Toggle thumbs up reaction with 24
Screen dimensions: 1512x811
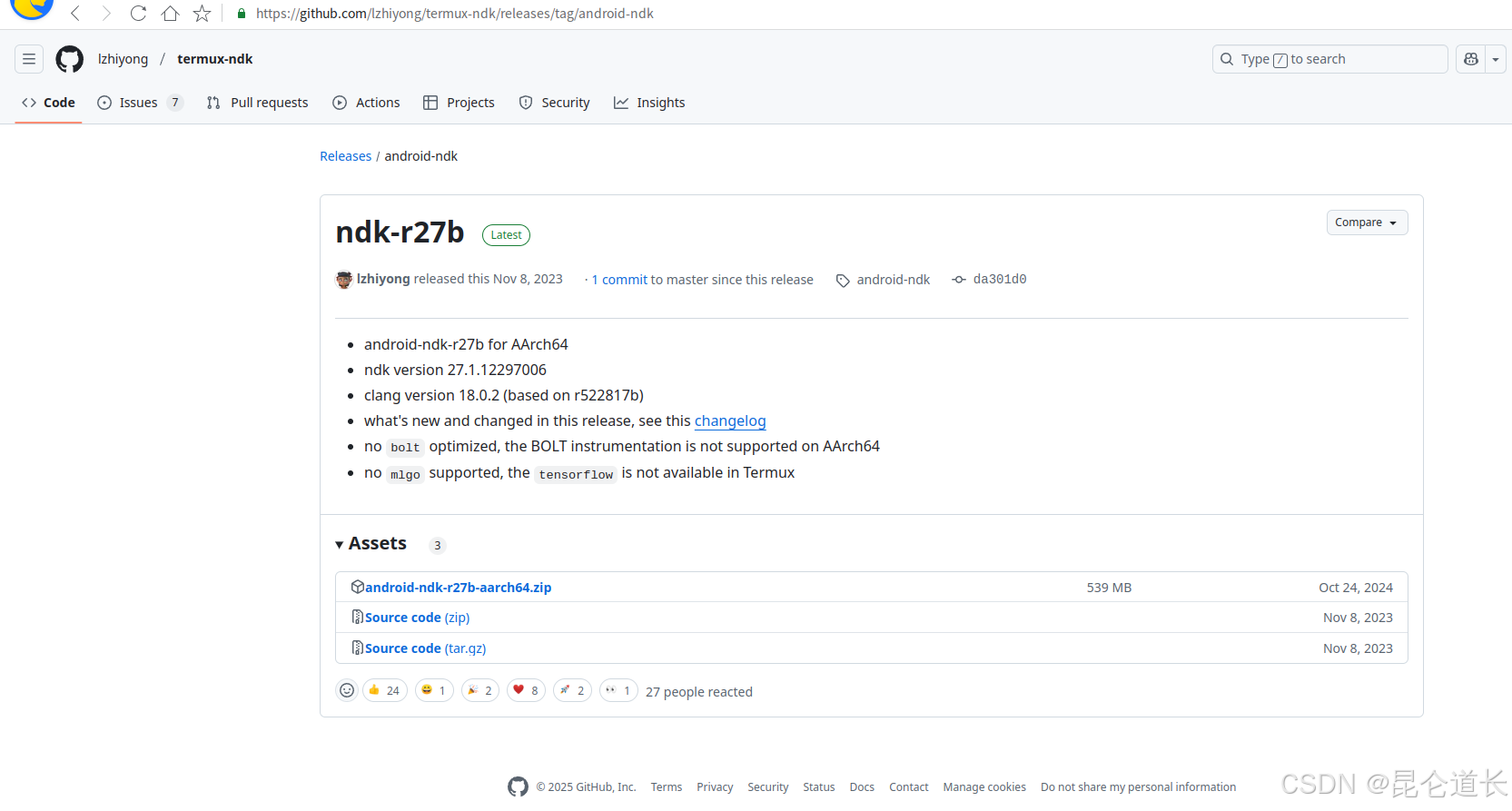coord(385,691)
